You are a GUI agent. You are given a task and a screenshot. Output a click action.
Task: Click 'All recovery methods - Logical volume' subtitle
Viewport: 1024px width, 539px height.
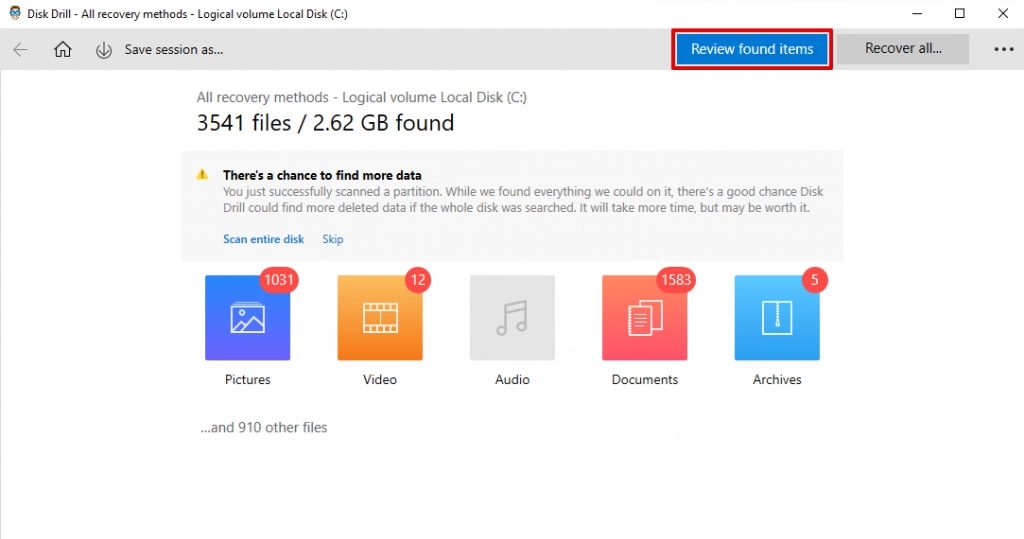tap(362, 97)
